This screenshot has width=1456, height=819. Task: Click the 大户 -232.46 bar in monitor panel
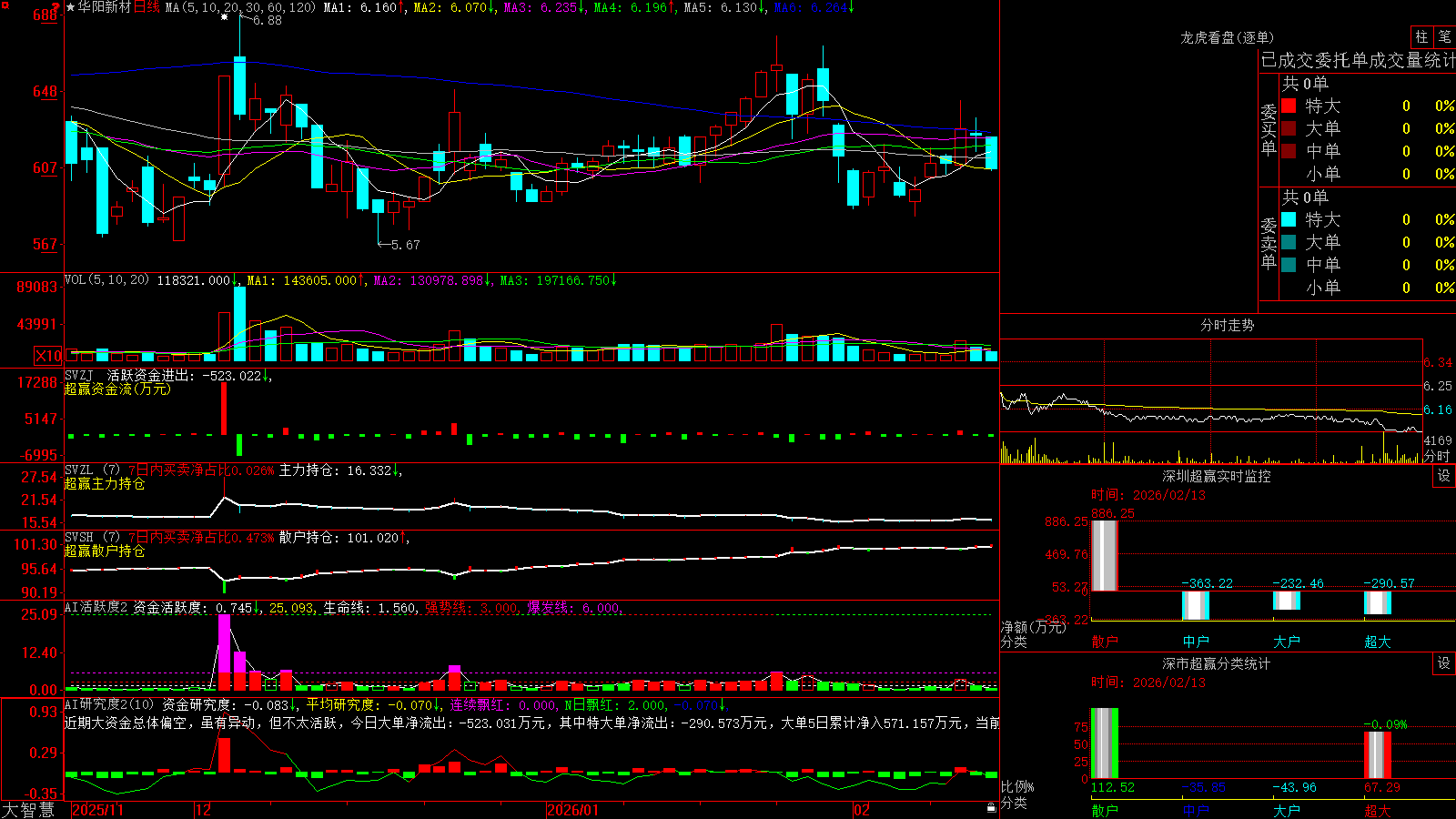pyautogui.click(x=1287, y=601)
